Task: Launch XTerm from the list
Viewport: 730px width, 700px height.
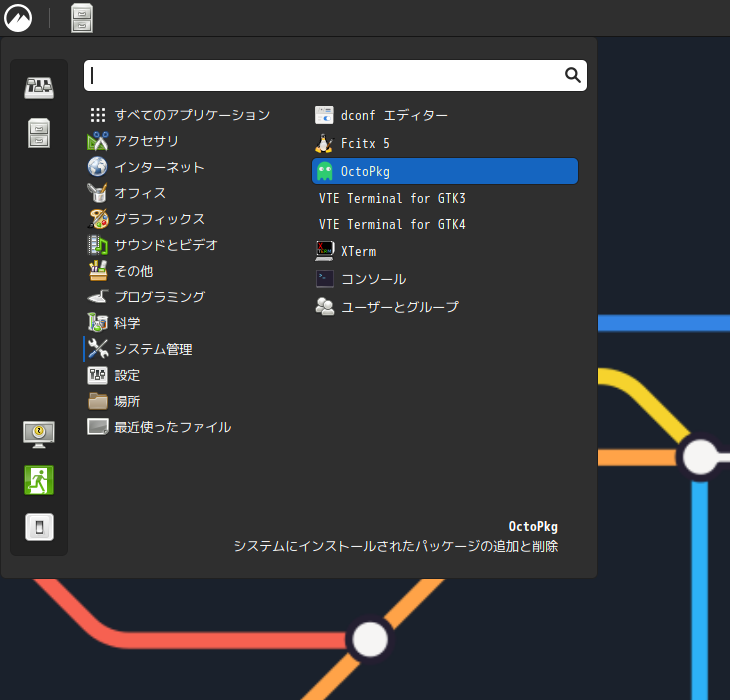Action: pos(445,251)
